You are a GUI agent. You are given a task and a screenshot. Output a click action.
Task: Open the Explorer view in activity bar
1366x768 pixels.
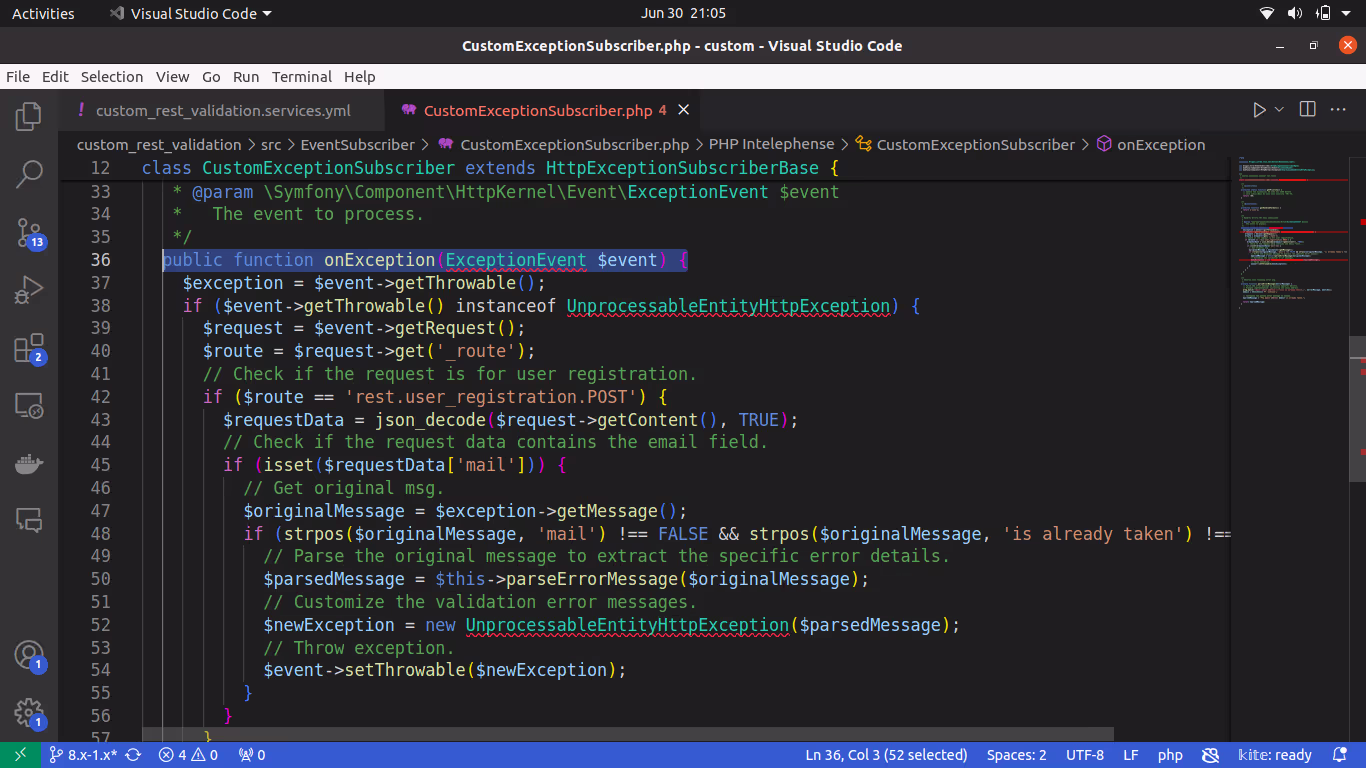[29, 117]
